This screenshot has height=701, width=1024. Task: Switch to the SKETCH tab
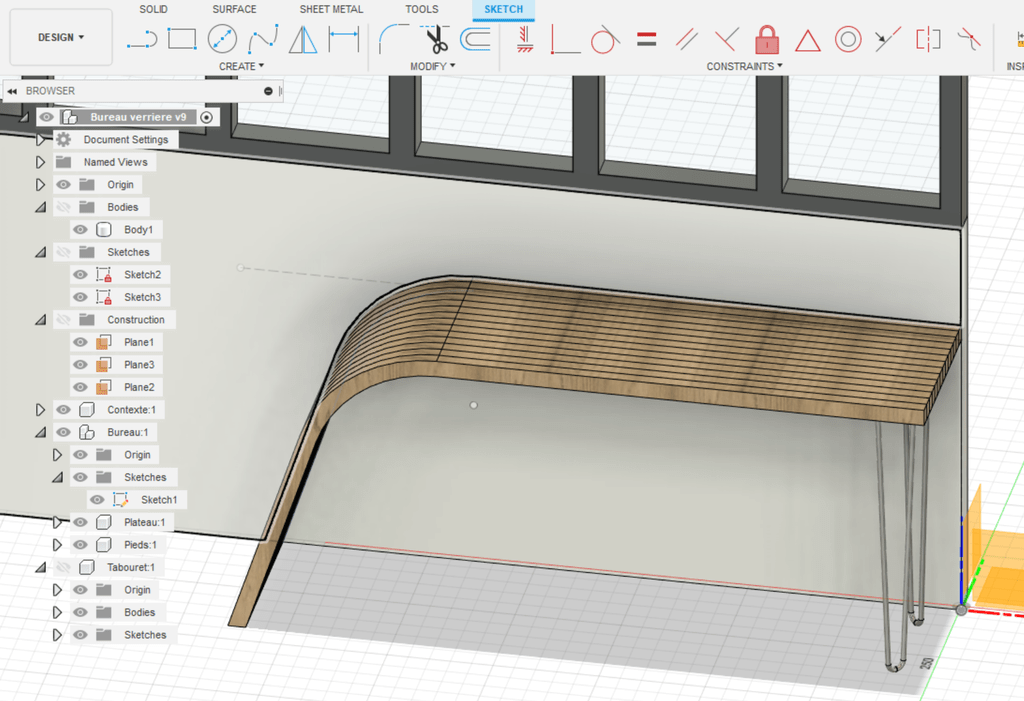click(504, 9)
